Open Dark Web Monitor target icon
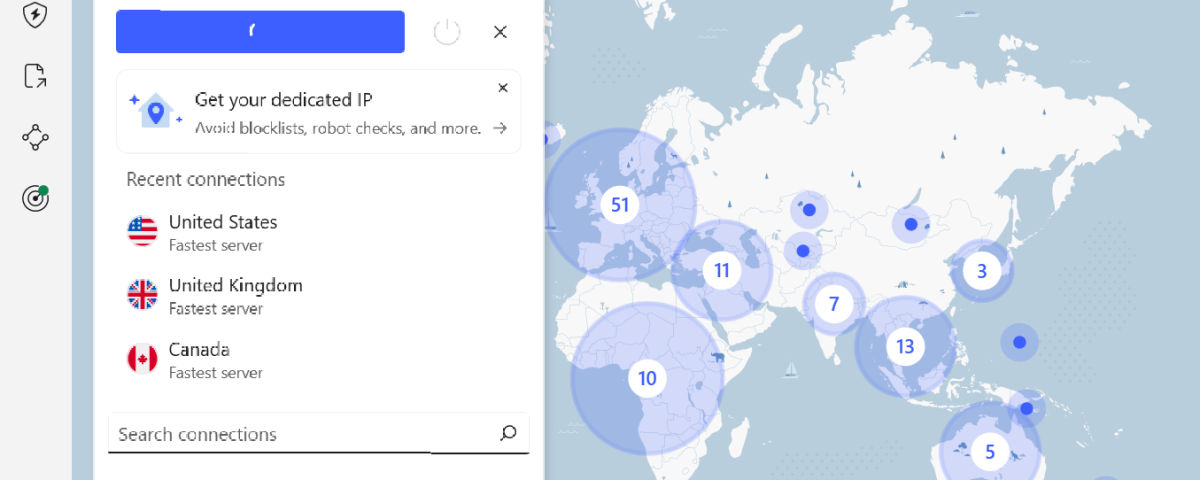Viewport: 1200px width, 480px height. coord(36,199)
